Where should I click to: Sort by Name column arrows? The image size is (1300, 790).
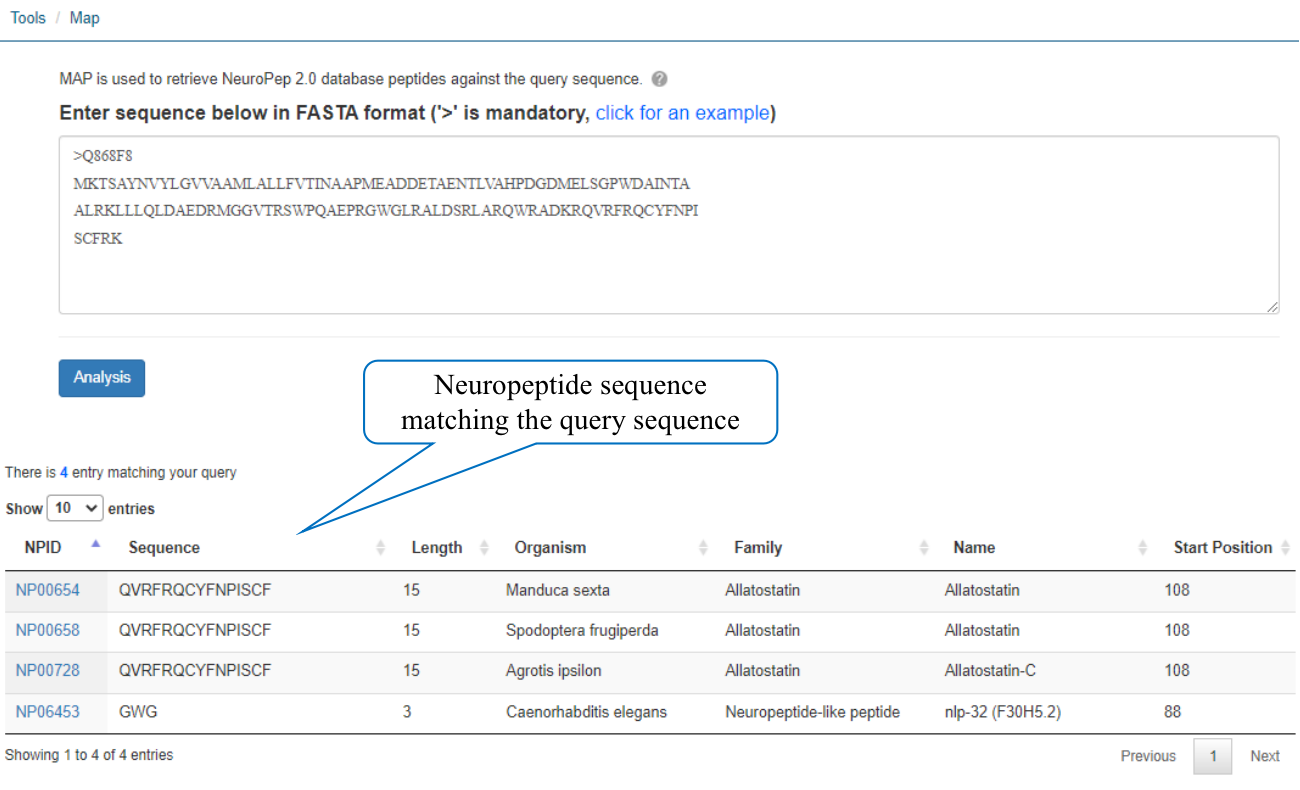(x=1143, y=548)
